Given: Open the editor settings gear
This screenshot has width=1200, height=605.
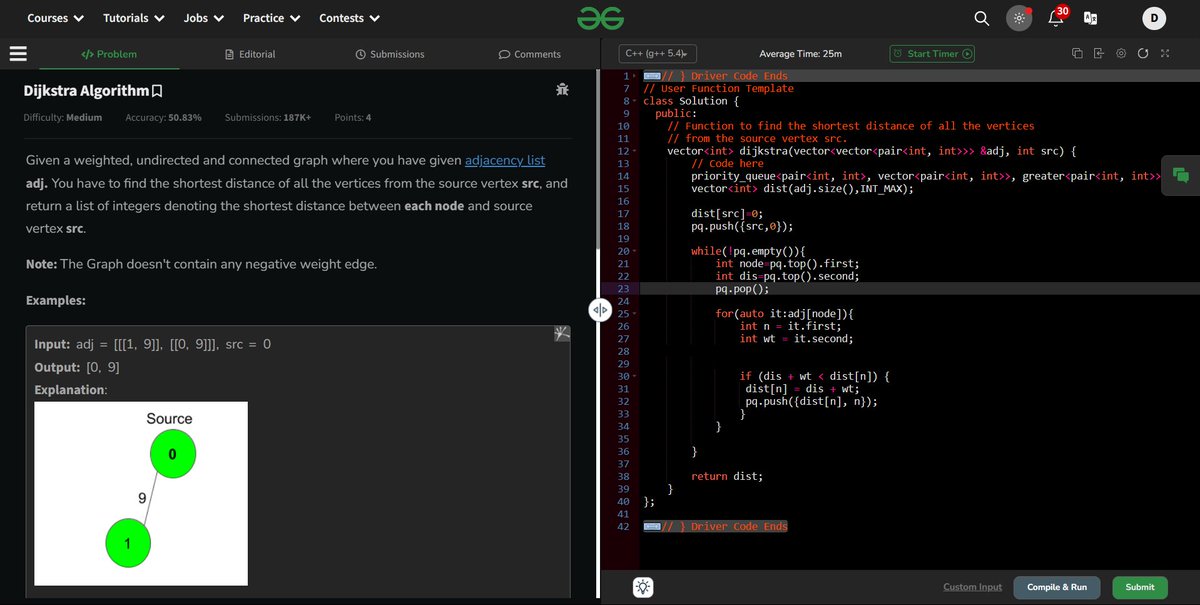Looking at the screenshot, I should pos(1121,54).
